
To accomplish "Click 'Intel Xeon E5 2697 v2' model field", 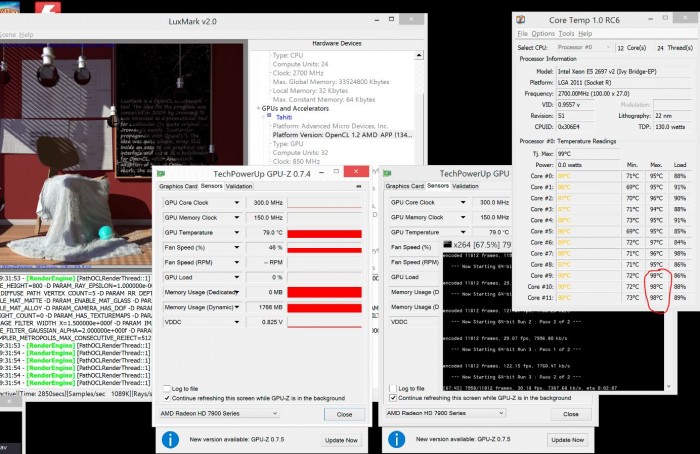I will [x=624, y=71].
